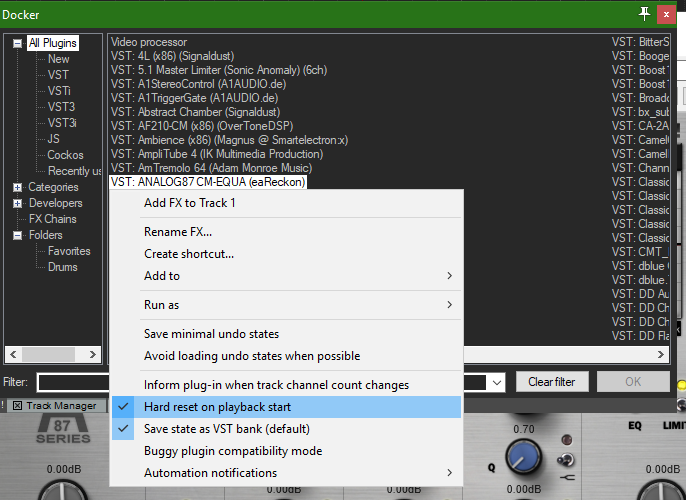Switch to the Track Manager tab
The width and height of the screenshot is (686, 500).
coord(61,406)
